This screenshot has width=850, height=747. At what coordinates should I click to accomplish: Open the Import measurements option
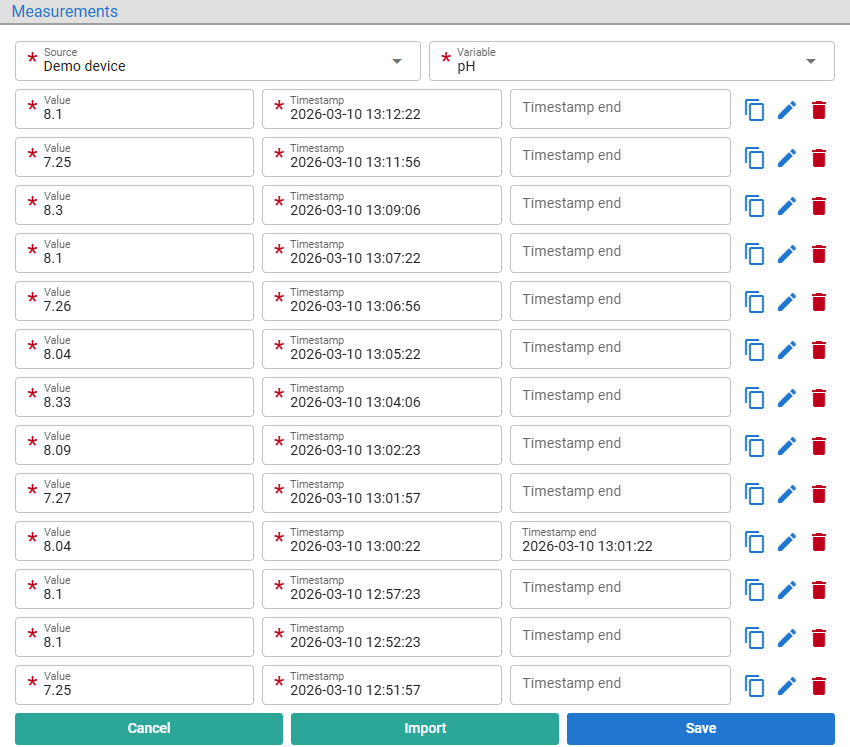pos(425,729)
